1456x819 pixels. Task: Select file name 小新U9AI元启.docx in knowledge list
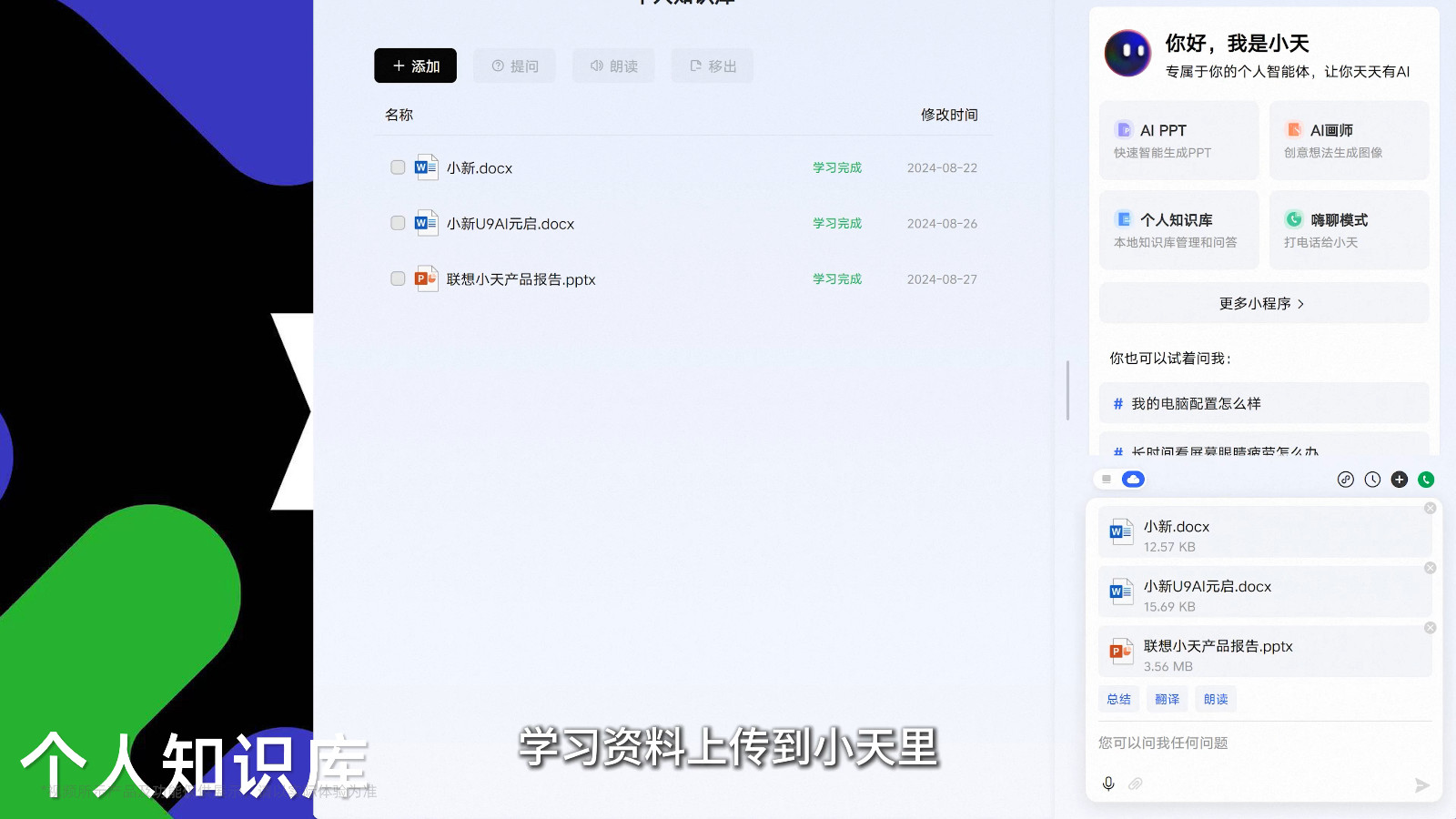[x=511, y=224]
